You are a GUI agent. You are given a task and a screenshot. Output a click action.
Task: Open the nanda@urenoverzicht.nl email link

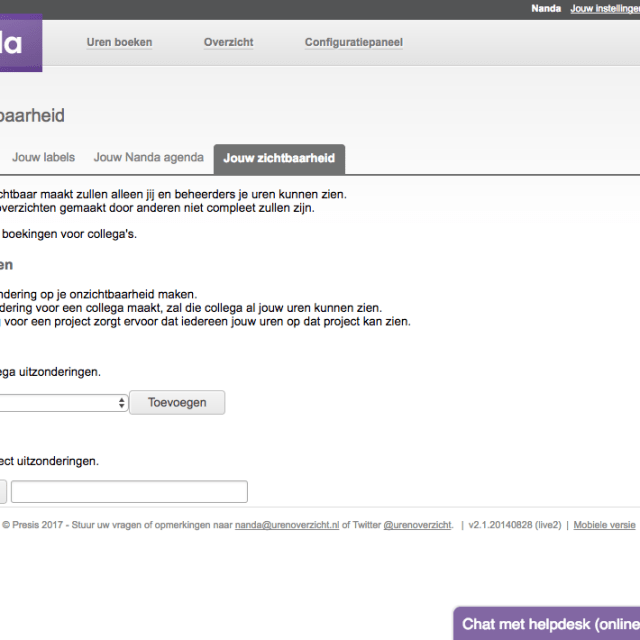[x=287, y=525]
